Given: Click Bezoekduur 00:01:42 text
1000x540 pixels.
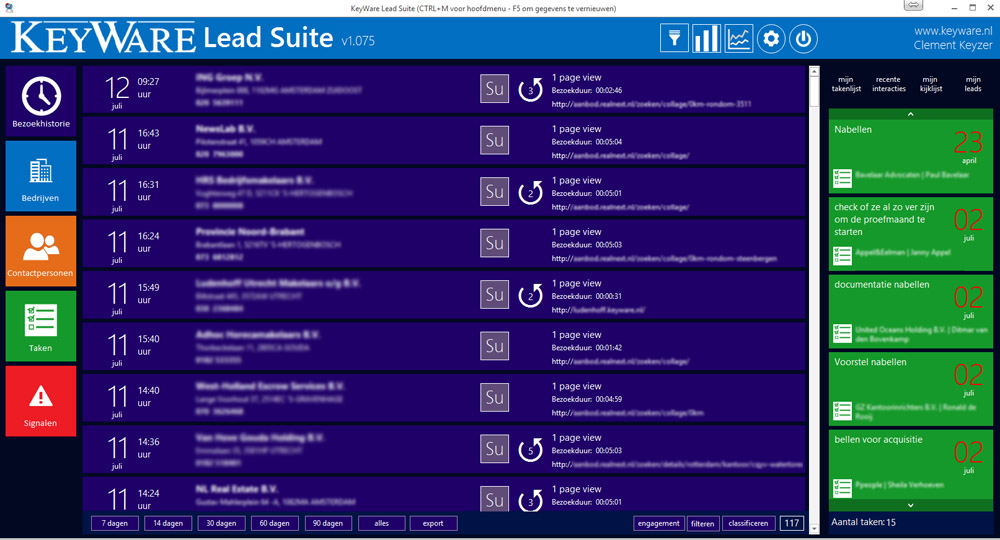Looking at the screenshot, I should pos(587,348).
